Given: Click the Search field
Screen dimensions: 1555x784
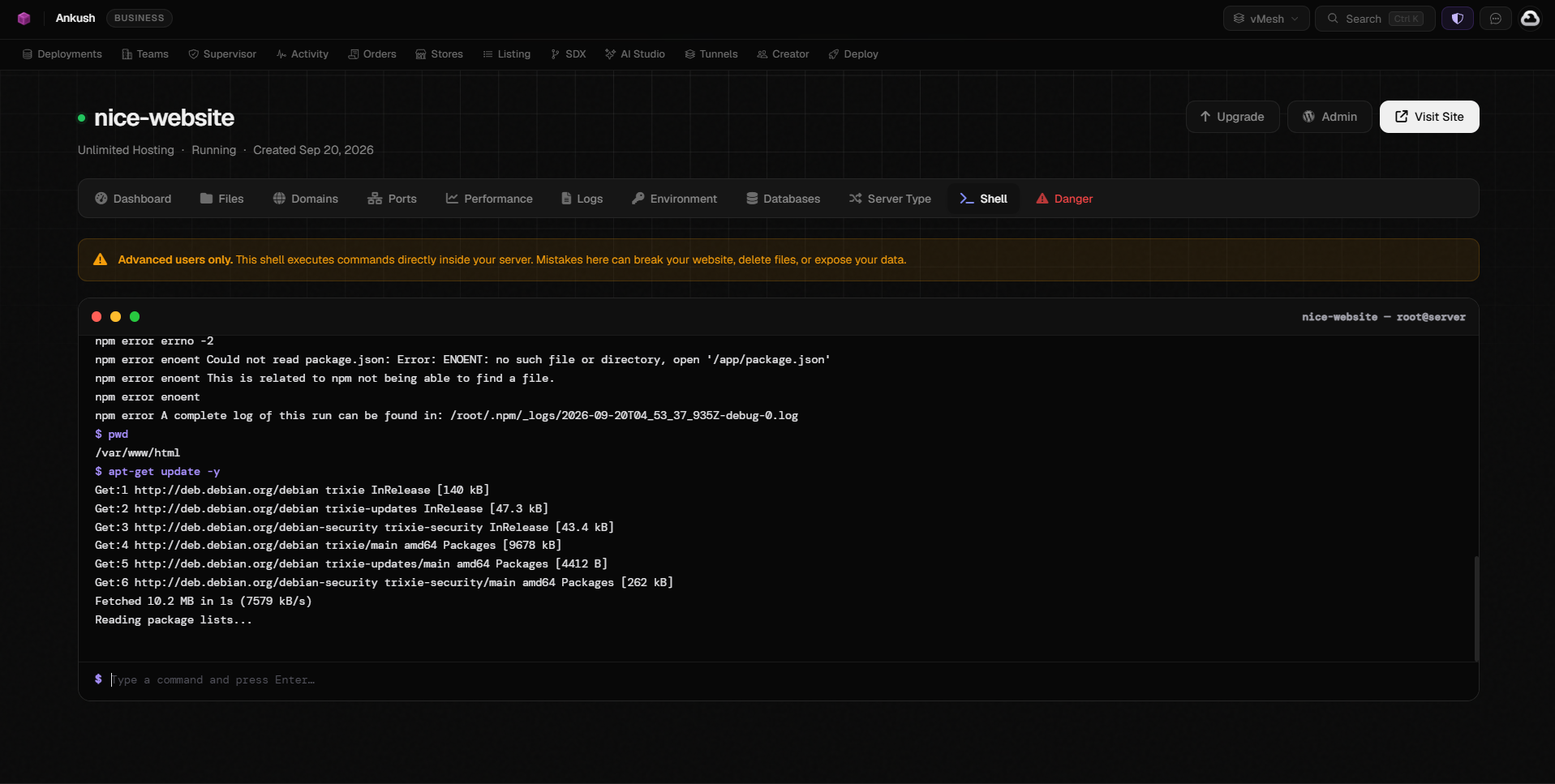Looking at the screenshot, I should [x=1375, y=19].
